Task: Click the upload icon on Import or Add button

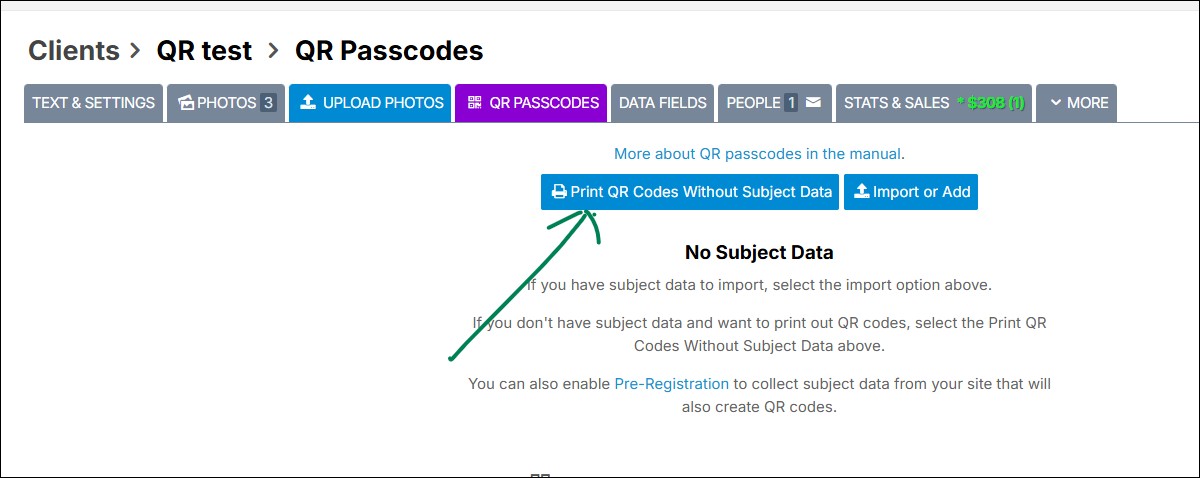Action: (861, 192)
